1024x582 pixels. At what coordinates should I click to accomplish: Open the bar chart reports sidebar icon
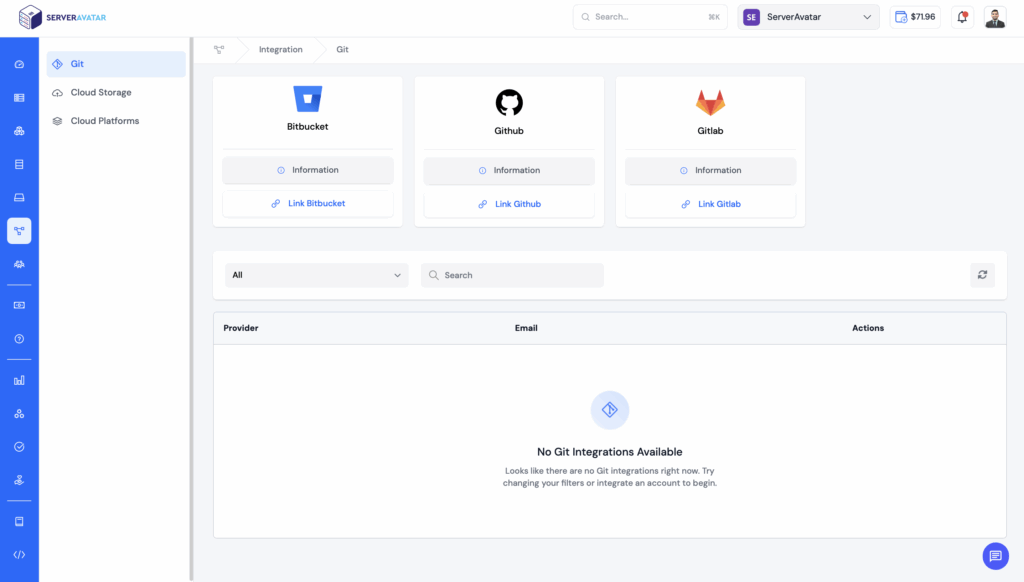coord(19,380)
